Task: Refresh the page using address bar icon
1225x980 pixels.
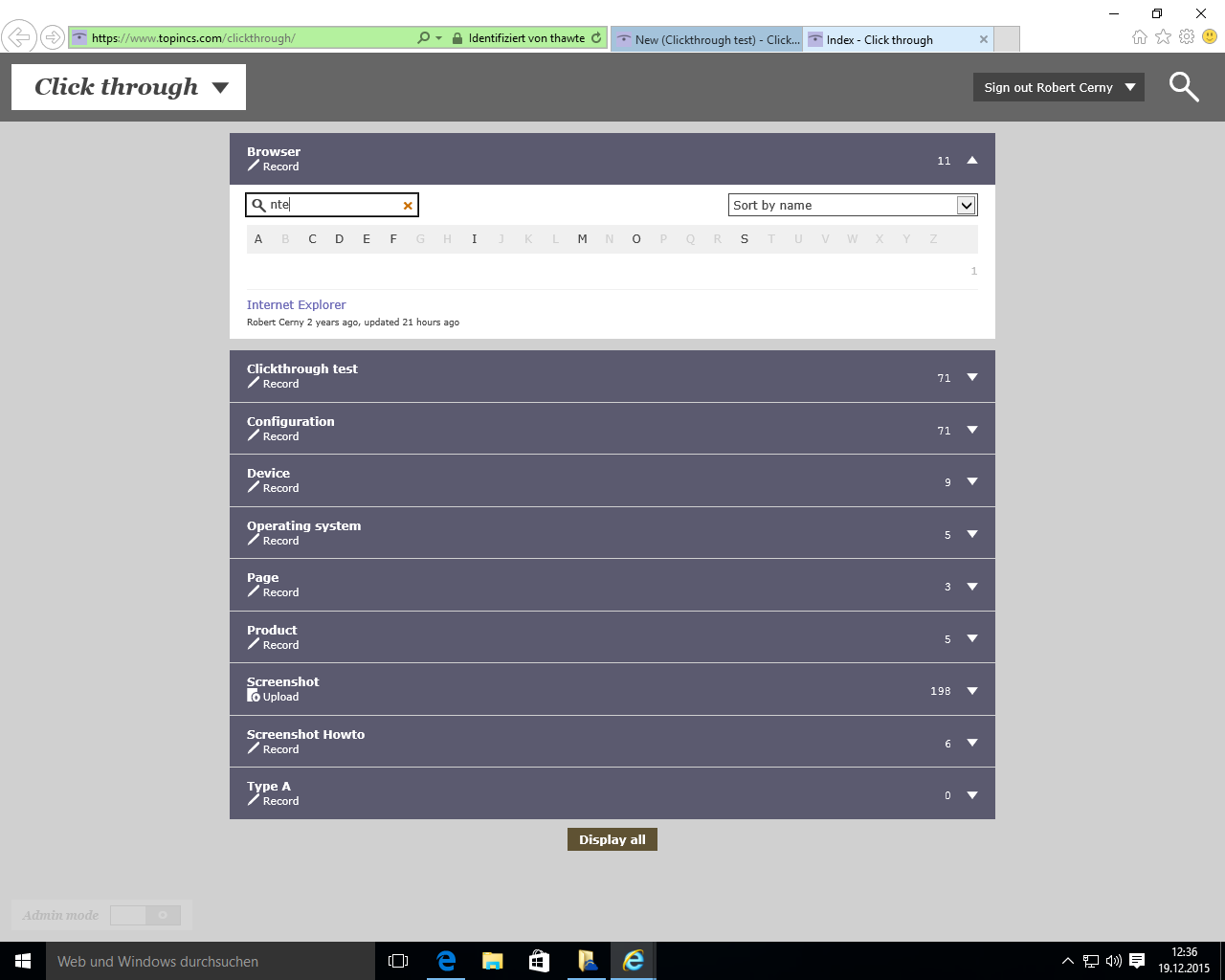Action: click(596, 38)
